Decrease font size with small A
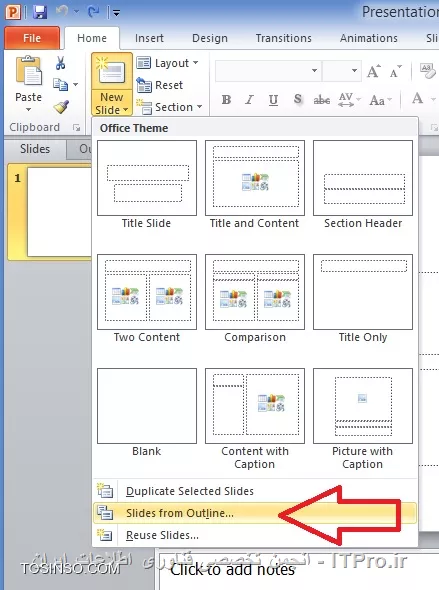Image resolution: width=439 pixels, height=590 pixels. click(395, 71)
